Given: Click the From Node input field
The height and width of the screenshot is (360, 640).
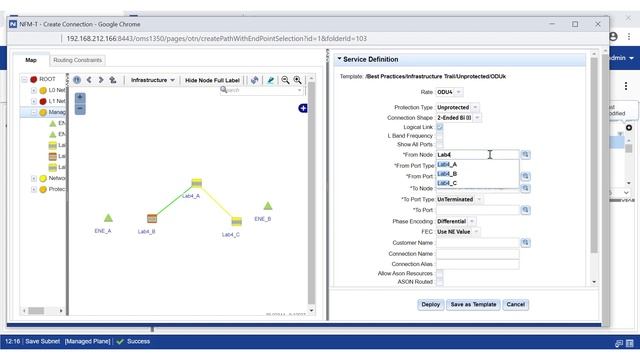Looking at the screenshot, I should tap(478, 155).
